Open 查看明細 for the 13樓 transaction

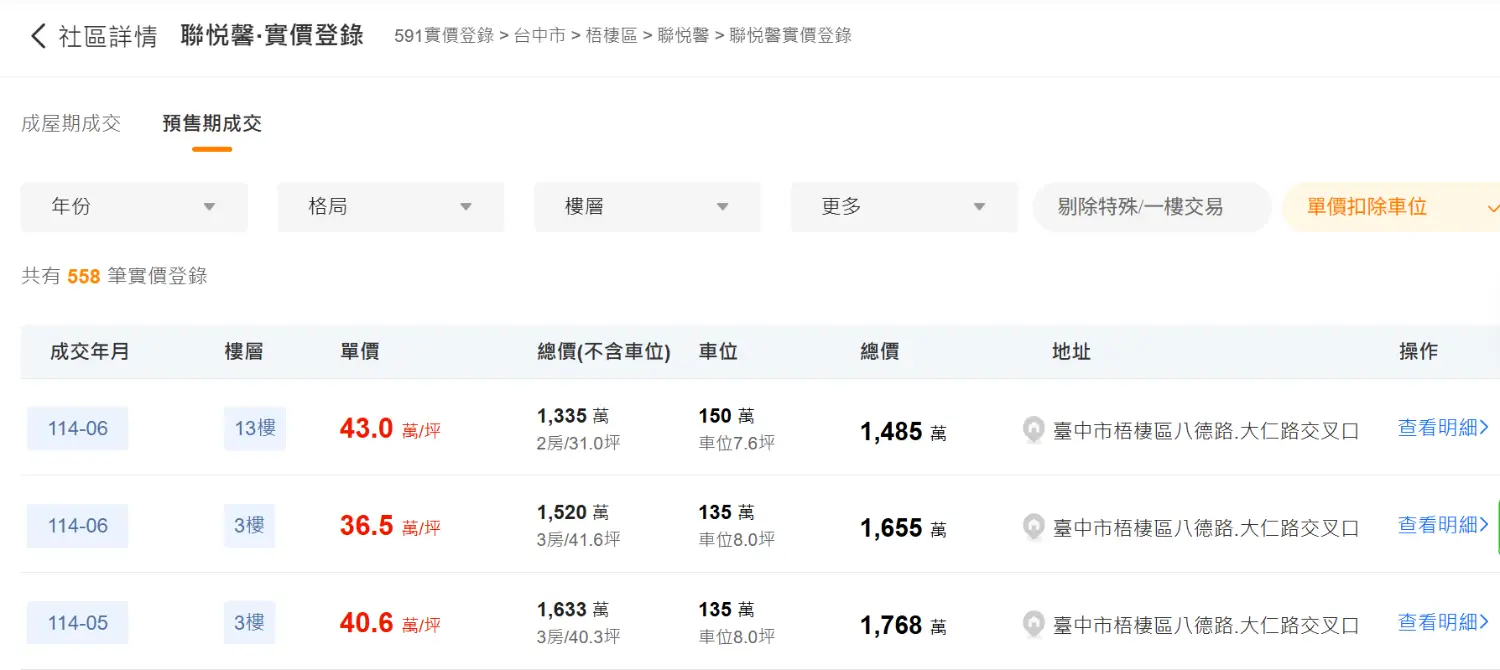[x=1443, y=428]
